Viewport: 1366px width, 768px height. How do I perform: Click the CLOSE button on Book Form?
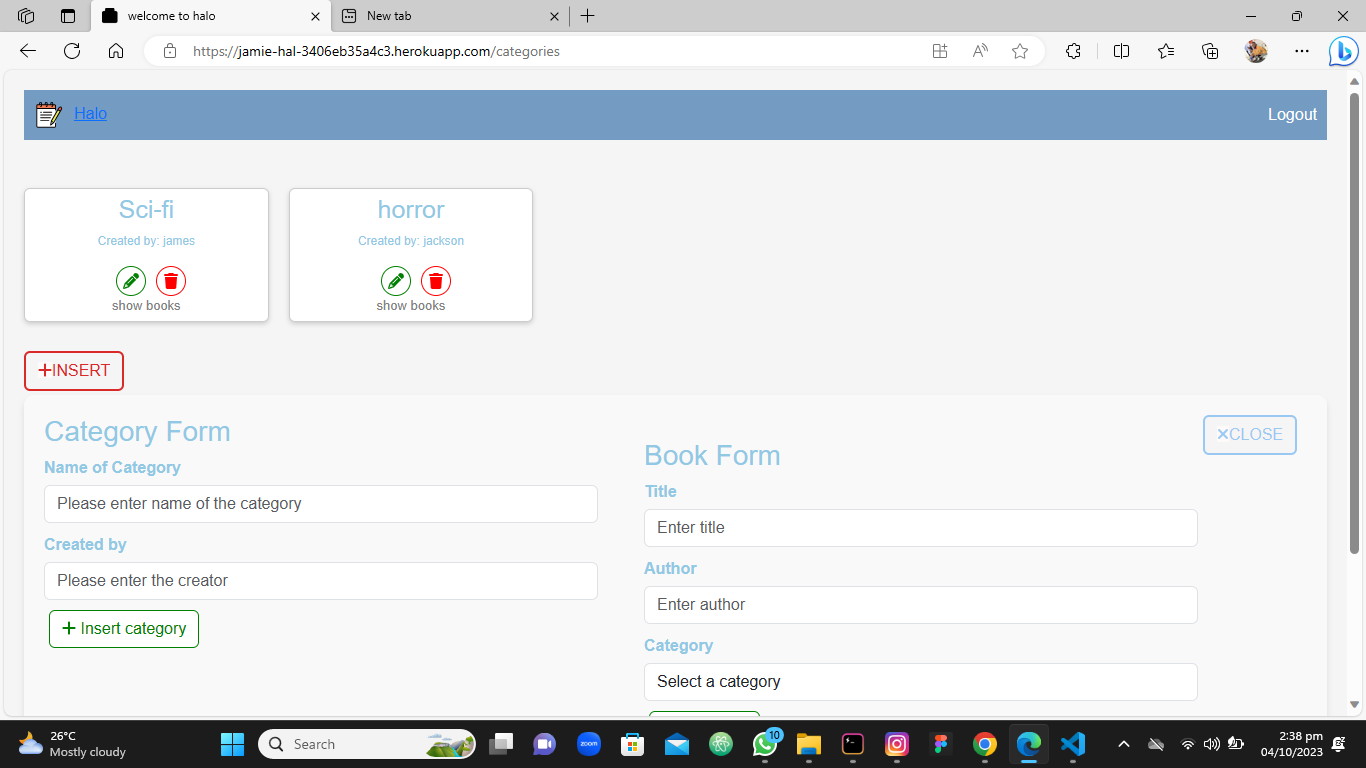tap(1249, 434)
